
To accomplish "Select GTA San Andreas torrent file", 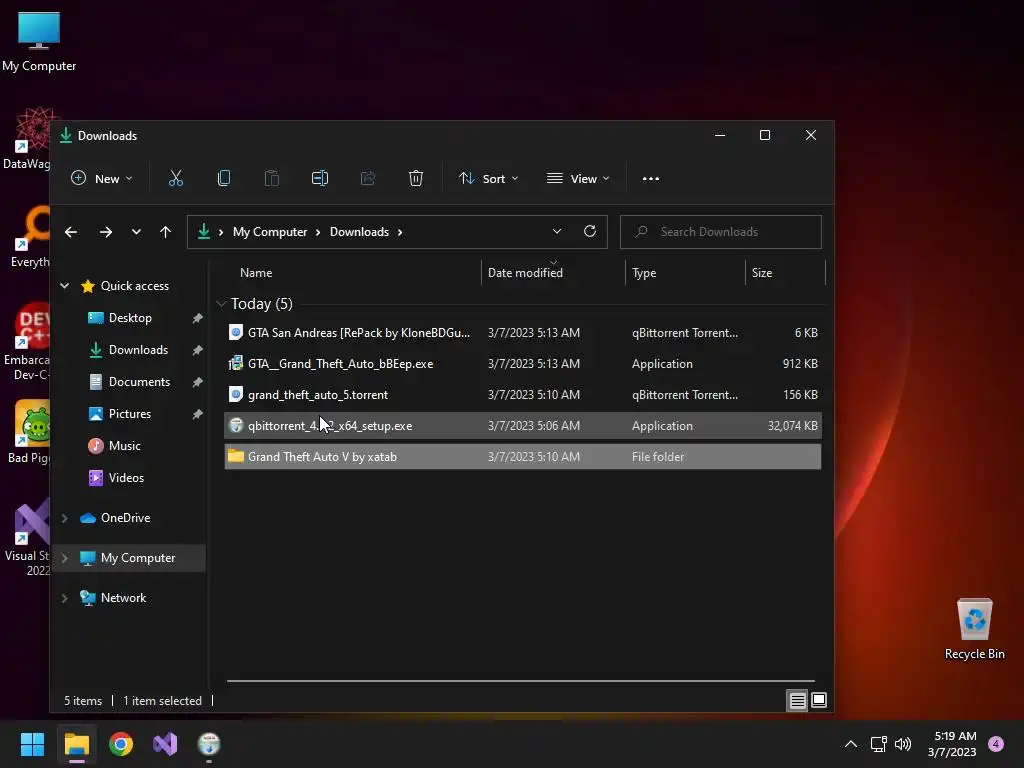I will tap(522, 333).
